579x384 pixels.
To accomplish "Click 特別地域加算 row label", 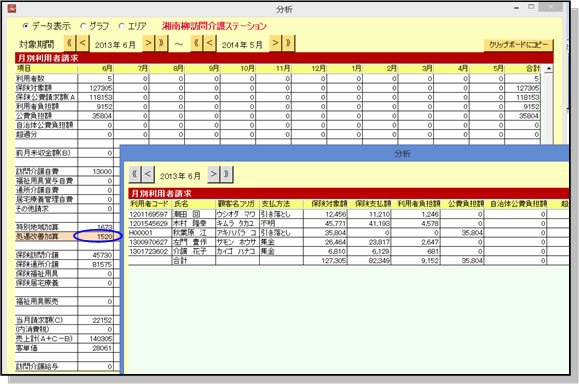I will (46, 227).
